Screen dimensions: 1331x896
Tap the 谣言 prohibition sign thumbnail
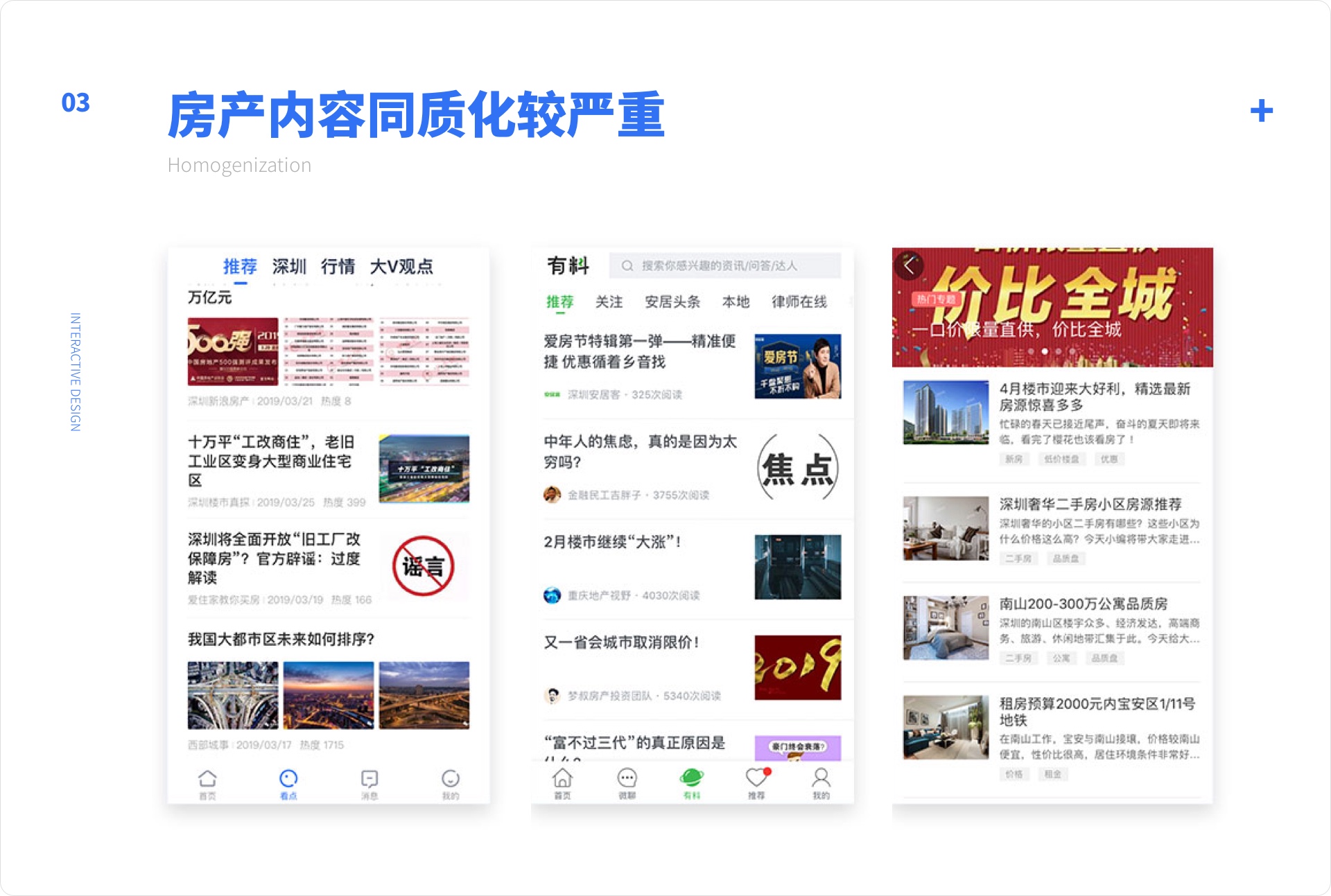point(424,566)
